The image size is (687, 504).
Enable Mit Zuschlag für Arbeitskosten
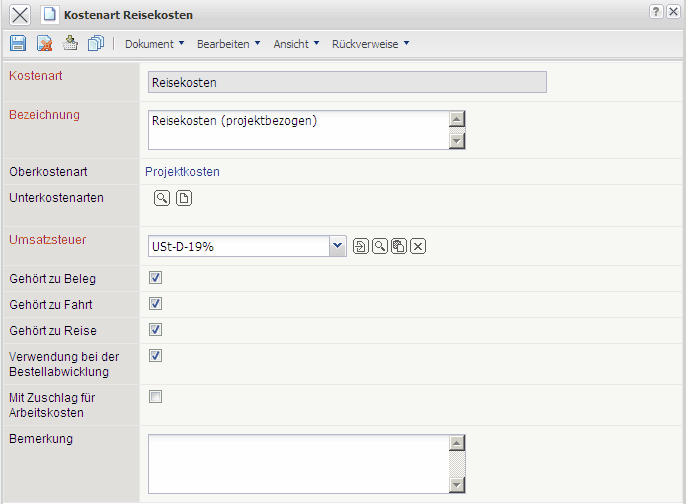pos(155,397)
